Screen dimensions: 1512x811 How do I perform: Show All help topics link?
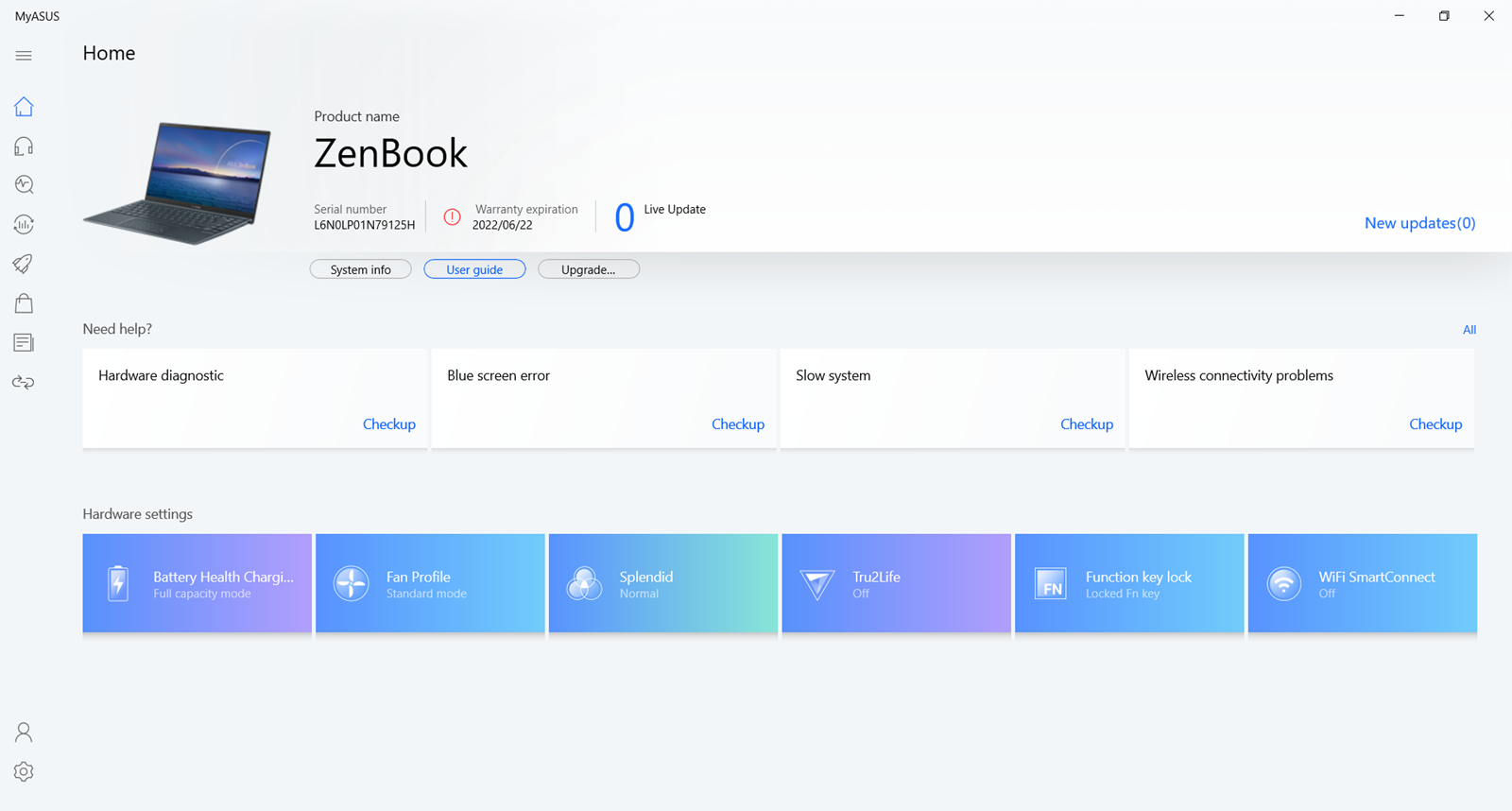pyautogui.click(x=1469, y=330)
